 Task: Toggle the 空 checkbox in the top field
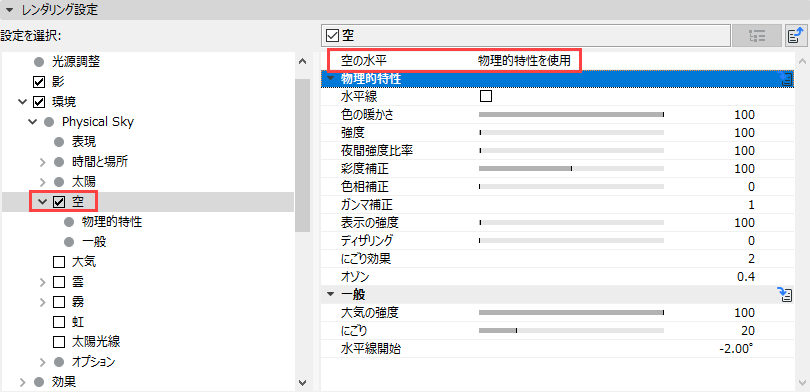(x=333, y=36)
